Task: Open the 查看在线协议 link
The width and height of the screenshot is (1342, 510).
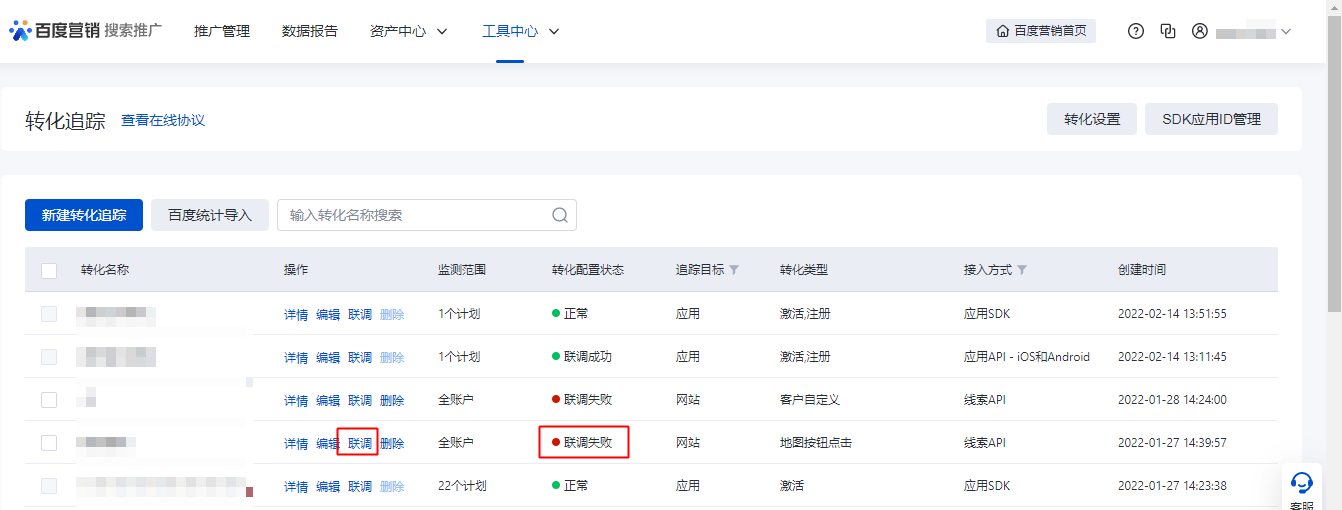Action: [x=163, y=120]
